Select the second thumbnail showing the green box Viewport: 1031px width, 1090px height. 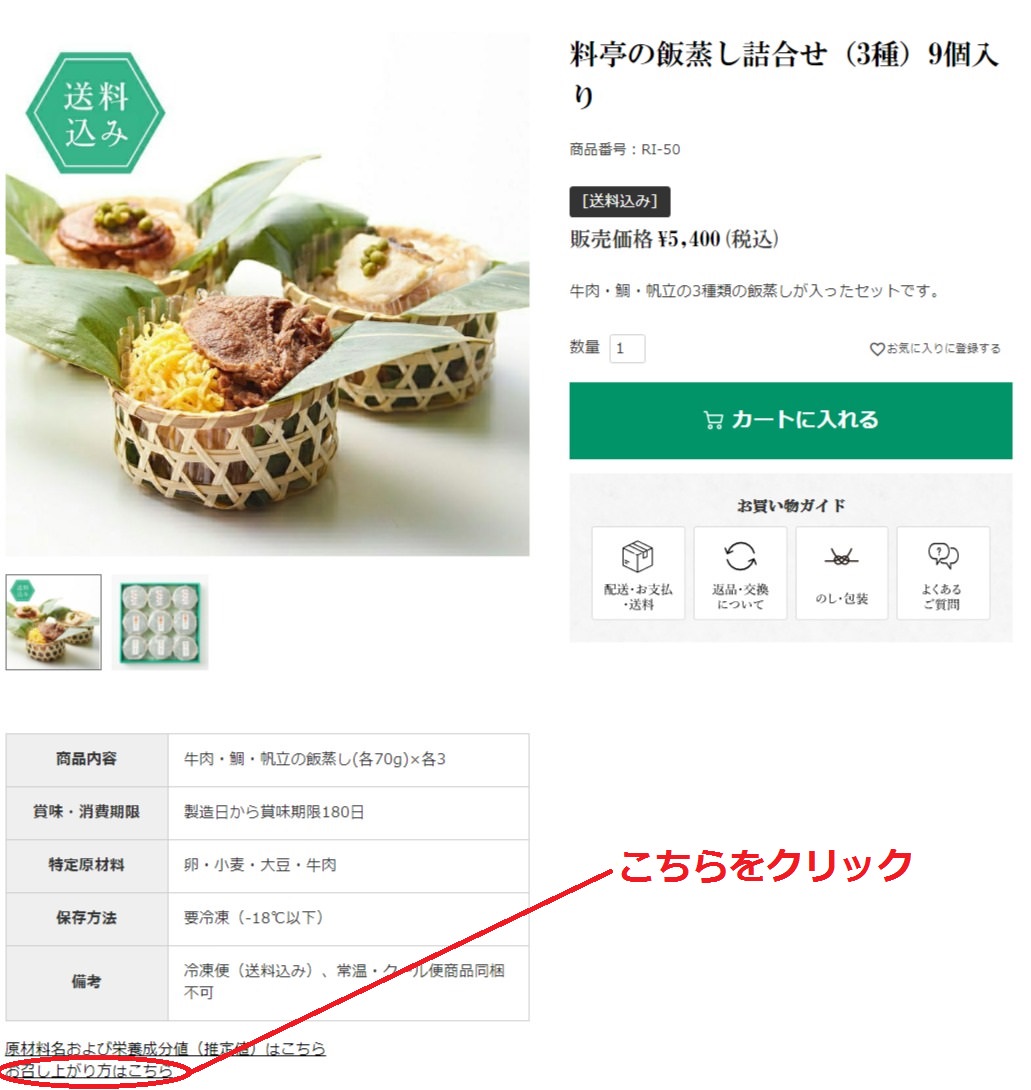[160, 622]
